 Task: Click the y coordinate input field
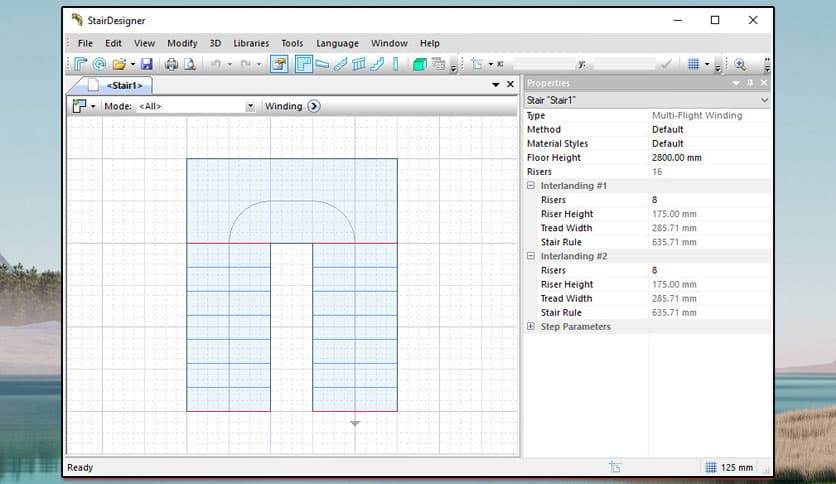coord(624,64)
